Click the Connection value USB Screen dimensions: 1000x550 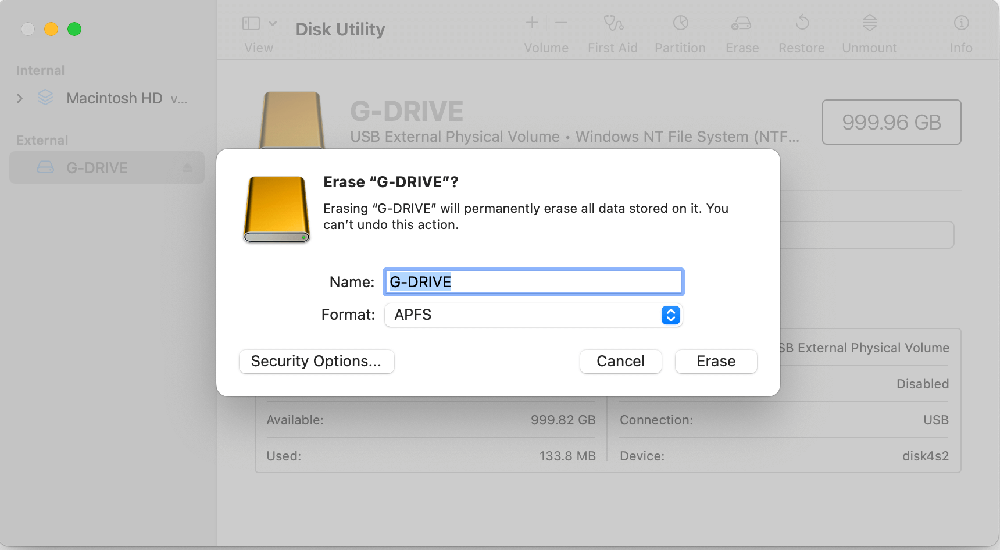coord(936,420)
